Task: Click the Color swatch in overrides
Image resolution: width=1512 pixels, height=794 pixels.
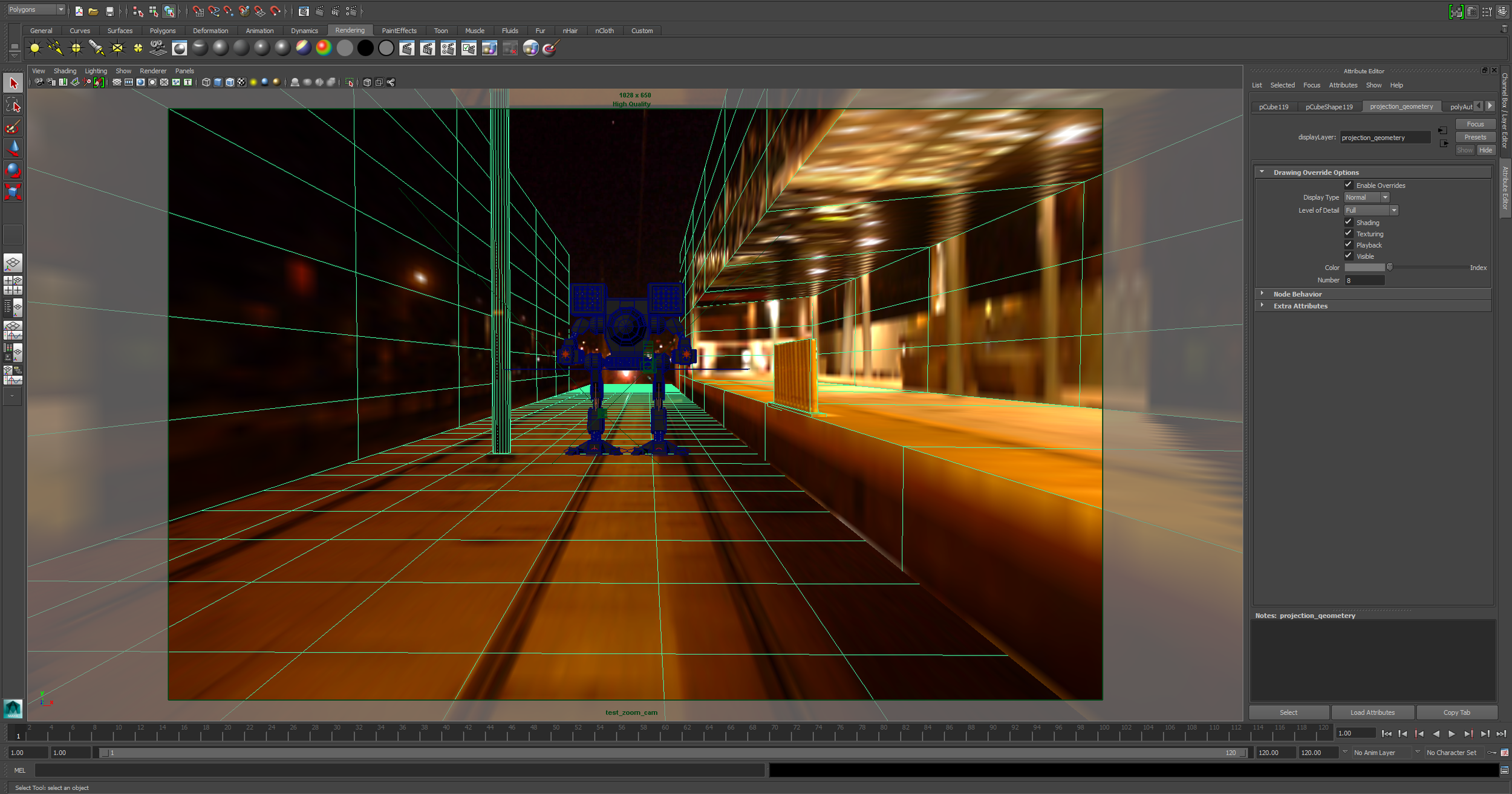Action: coord(1364,267)
